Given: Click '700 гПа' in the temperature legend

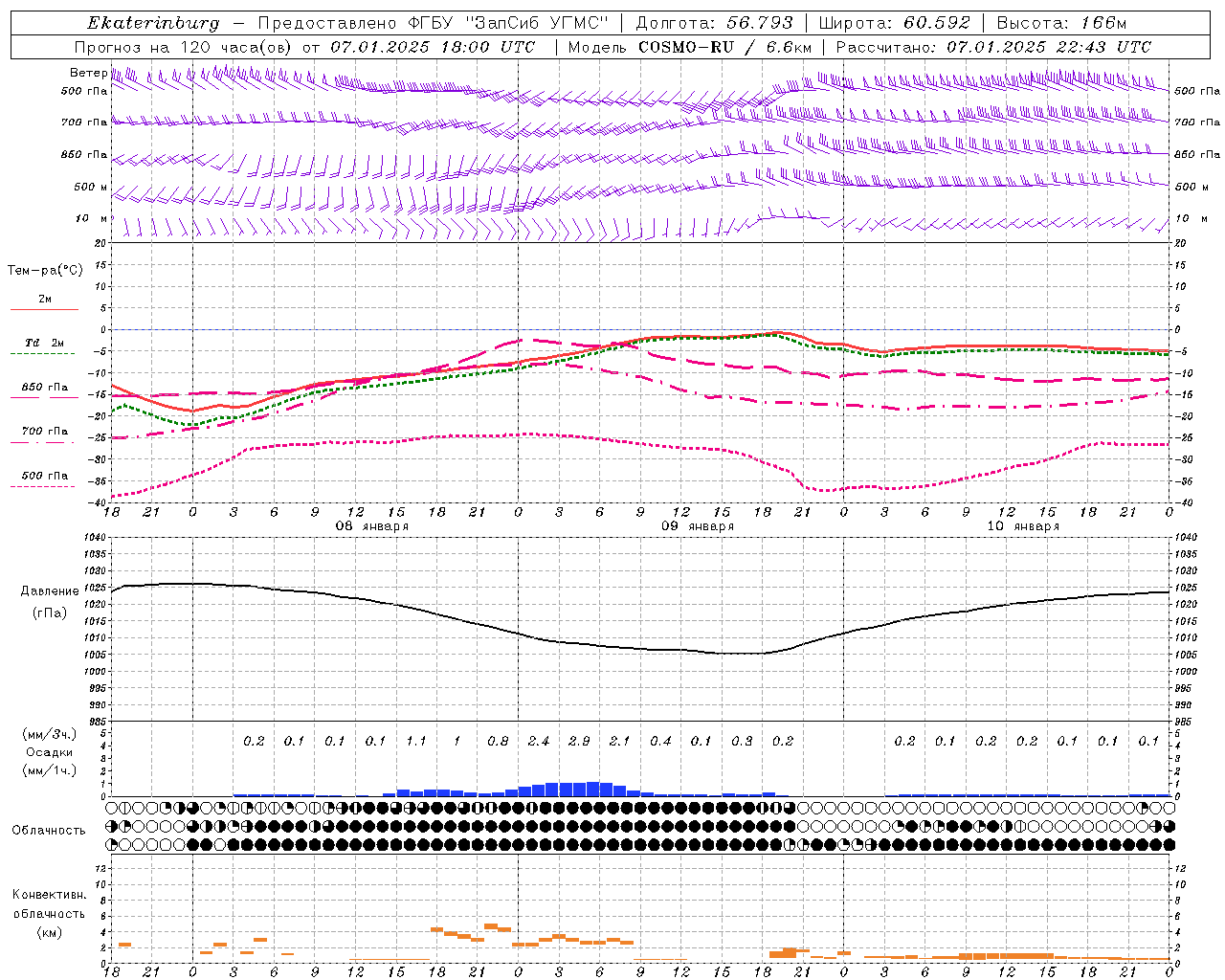Looking at the screenshot, I should (45, 431).
